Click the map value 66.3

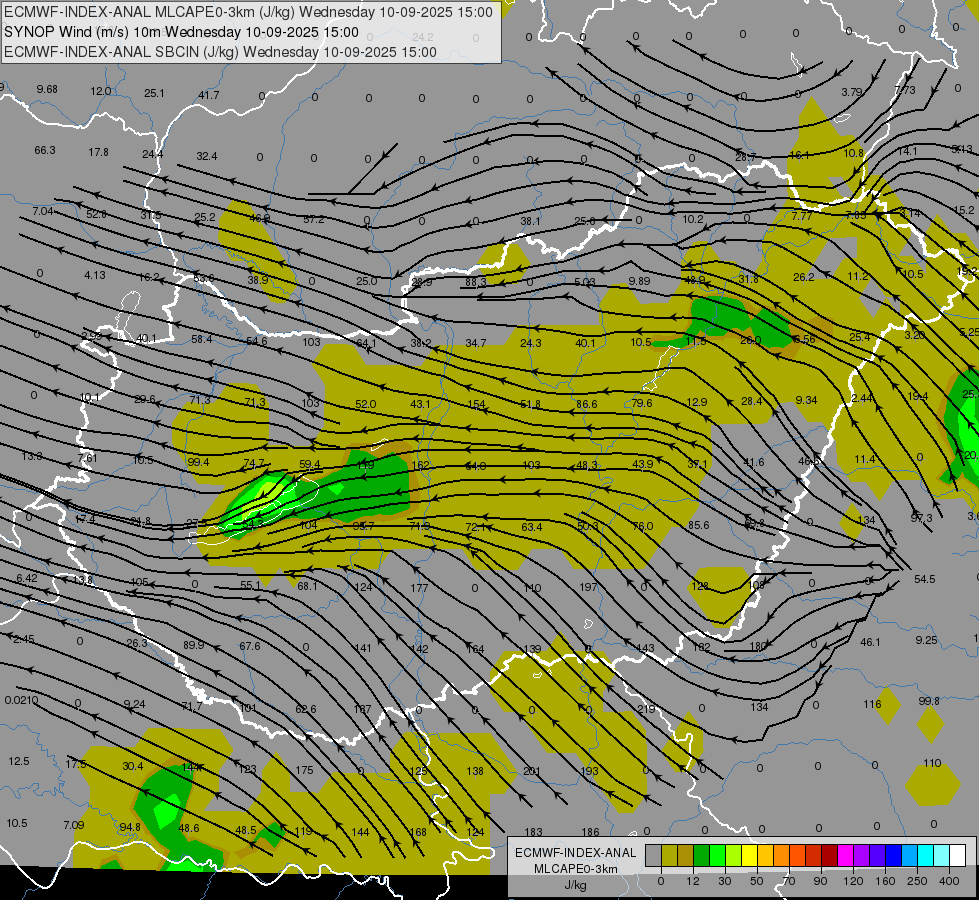(x=45, y=150)
